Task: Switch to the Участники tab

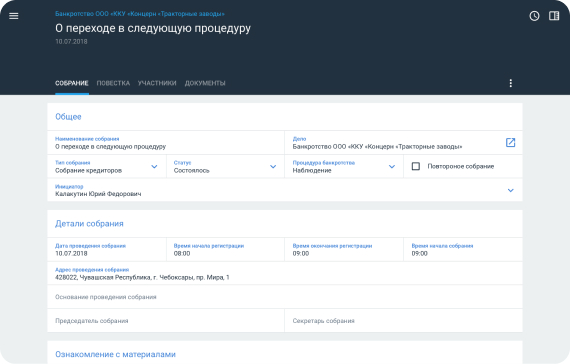Action: pos(157,83)
